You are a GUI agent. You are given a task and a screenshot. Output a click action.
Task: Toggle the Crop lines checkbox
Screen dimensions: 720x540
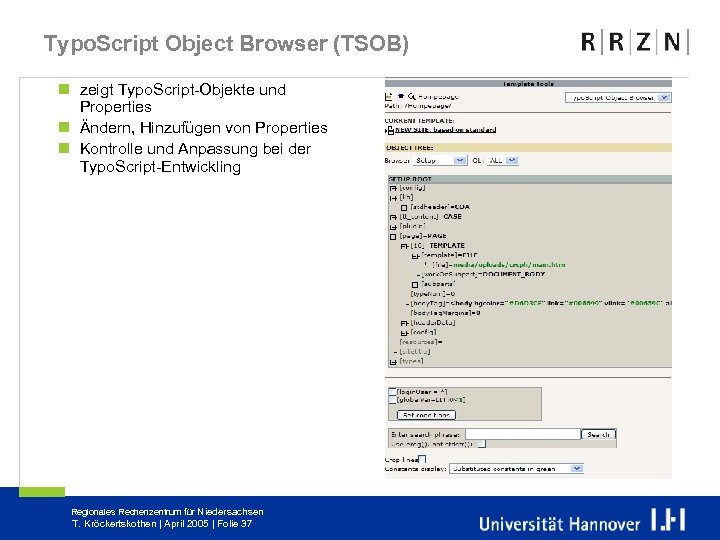click(422, 459)
